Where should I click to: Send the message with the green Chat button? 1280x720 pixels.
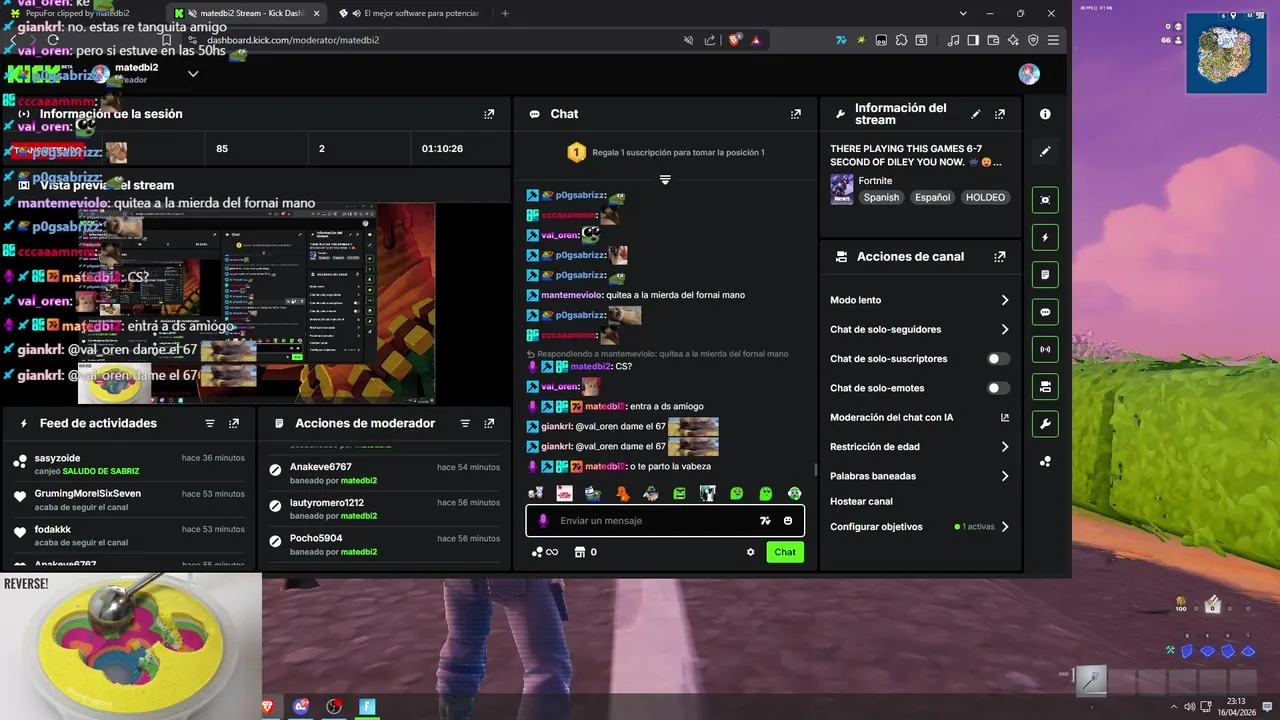point(785,552)
